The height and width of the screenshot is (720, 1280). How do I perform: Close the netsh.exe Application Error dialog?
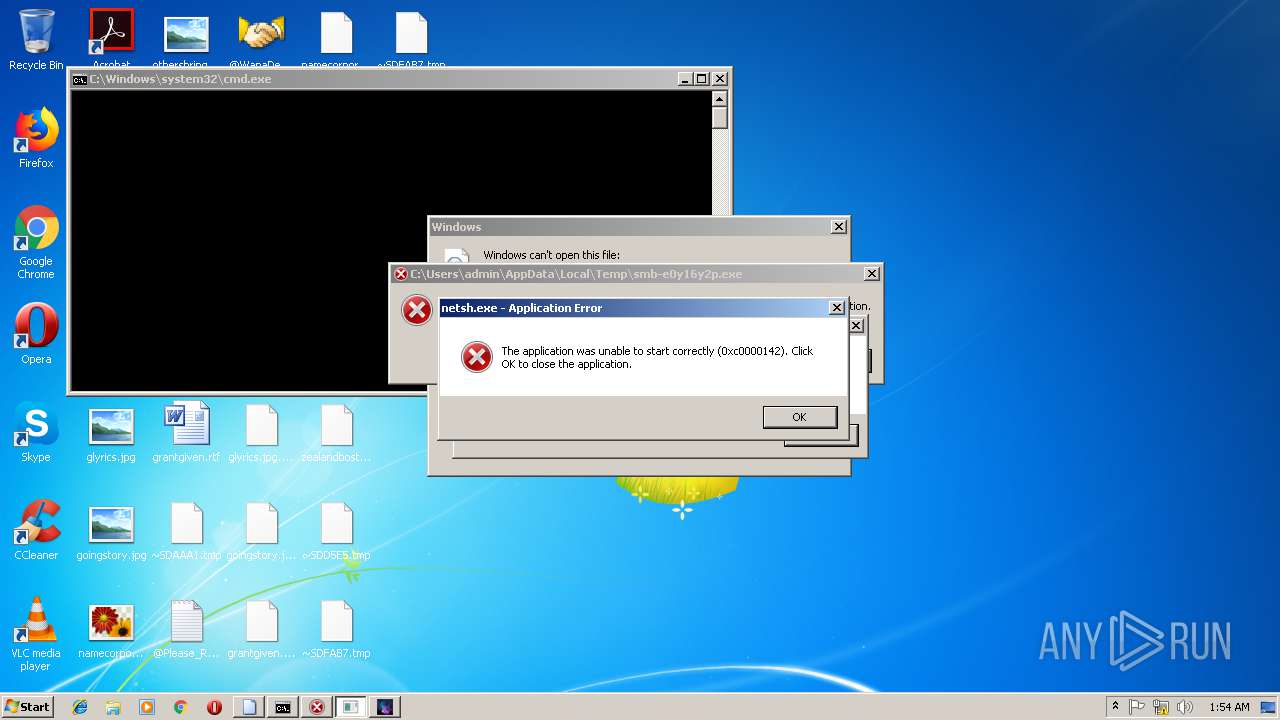[x=837, y=308]
